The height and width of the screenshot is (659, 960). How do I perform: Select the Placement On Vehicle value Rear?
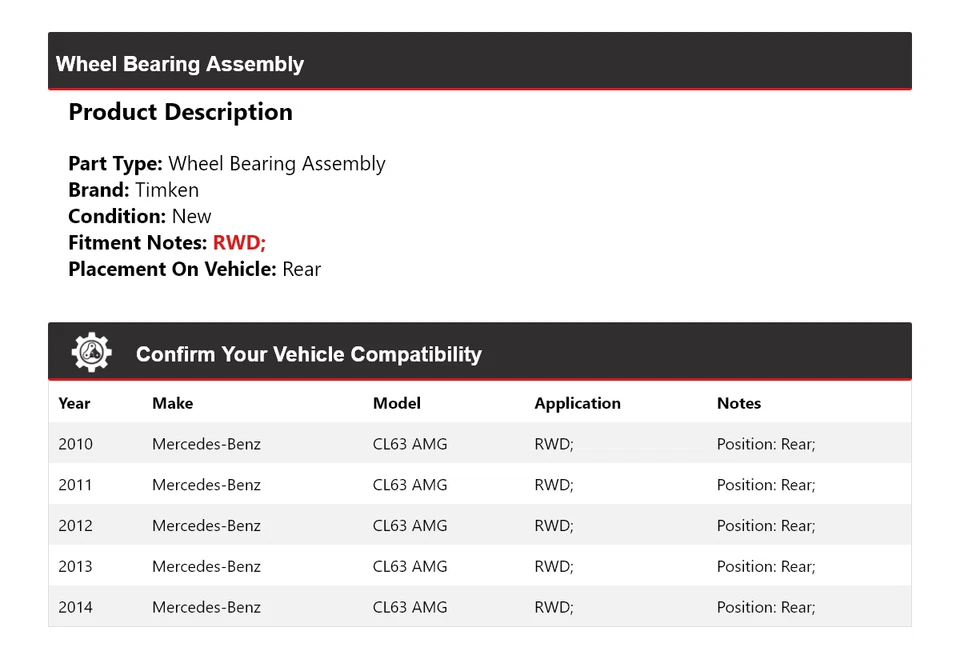(x=301, y=269)
